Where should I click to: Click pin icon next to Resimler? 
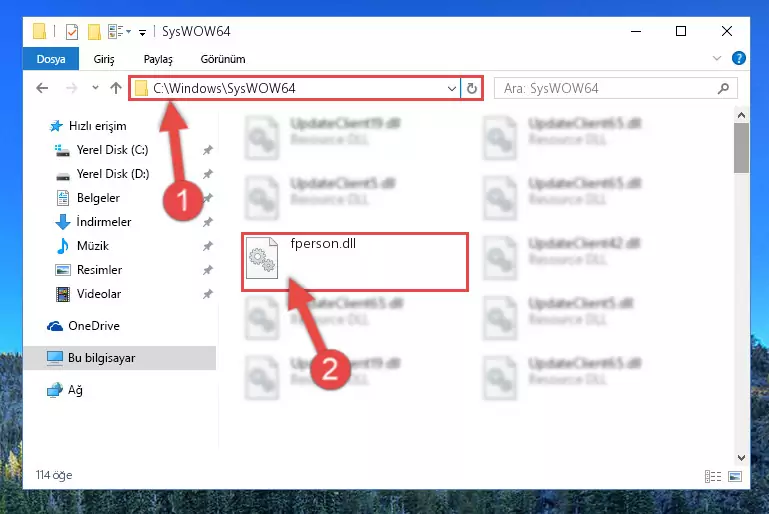208,270
